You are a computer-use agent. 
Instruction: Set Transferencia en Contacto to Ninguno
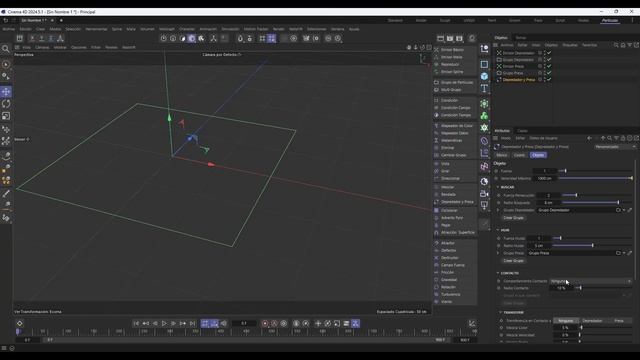(x=566, y=321)
